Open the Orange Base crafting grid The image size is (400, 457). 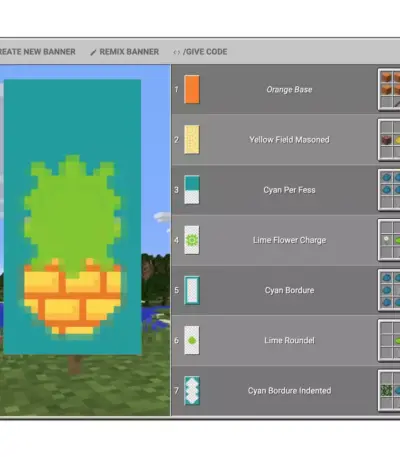pos(389,89)
